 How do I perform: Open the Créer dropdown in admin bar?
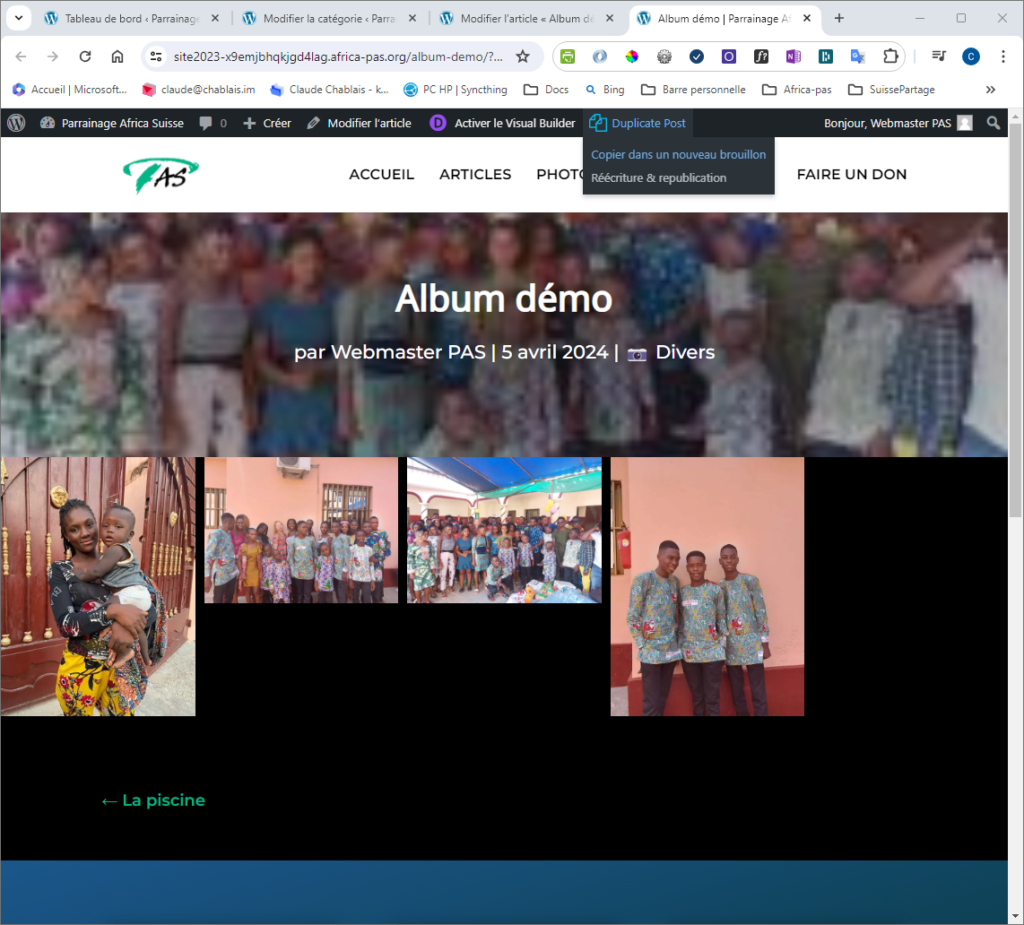[267, 123]
